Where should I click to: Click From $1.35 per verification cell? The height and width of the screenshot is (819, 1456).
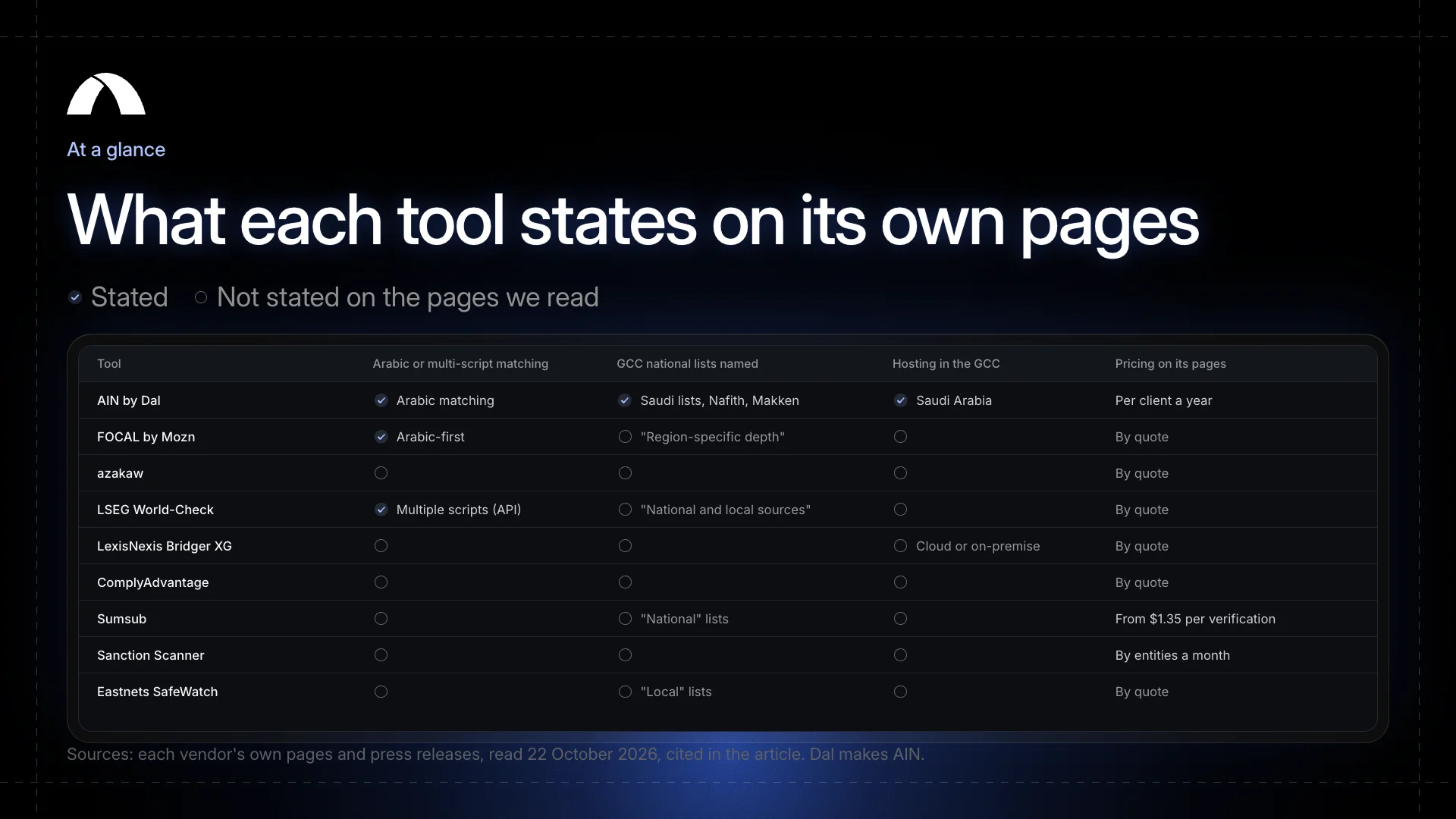pyautogui.click(x=1195, y=619)
